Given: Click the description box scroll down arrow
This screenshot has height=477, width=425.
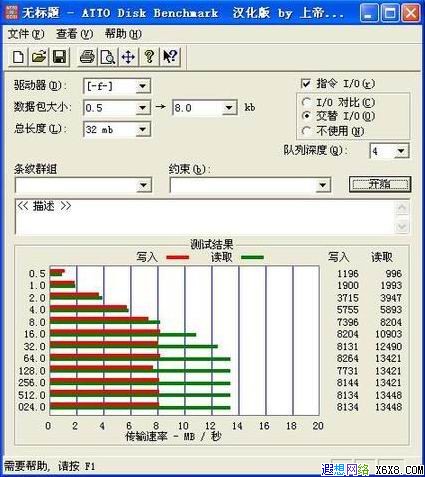Looking at the screenshot, I should (402, 227).
